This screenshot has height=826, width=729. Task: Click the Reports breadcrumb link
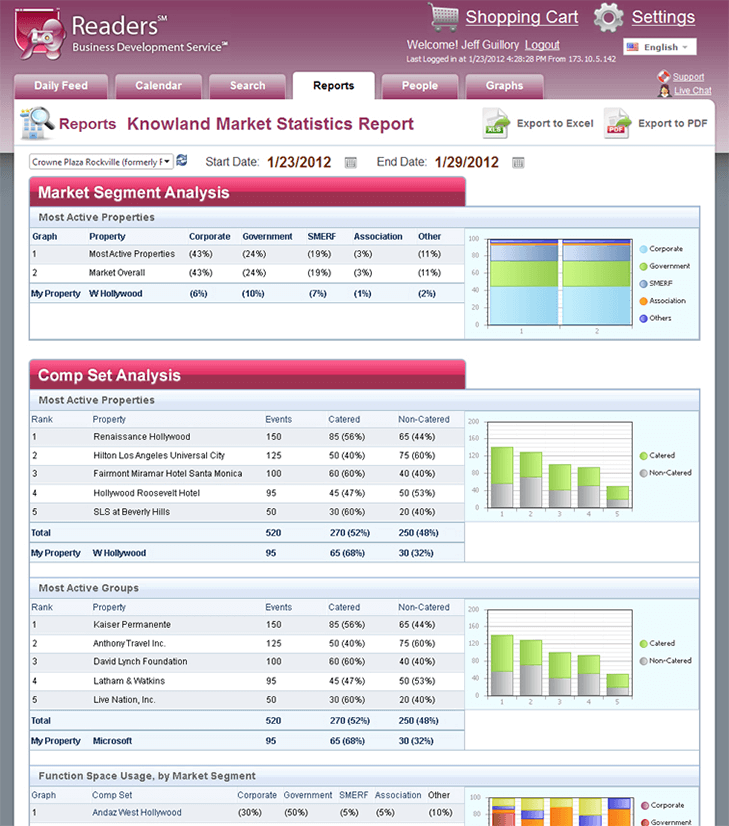(x=87, y=124)
